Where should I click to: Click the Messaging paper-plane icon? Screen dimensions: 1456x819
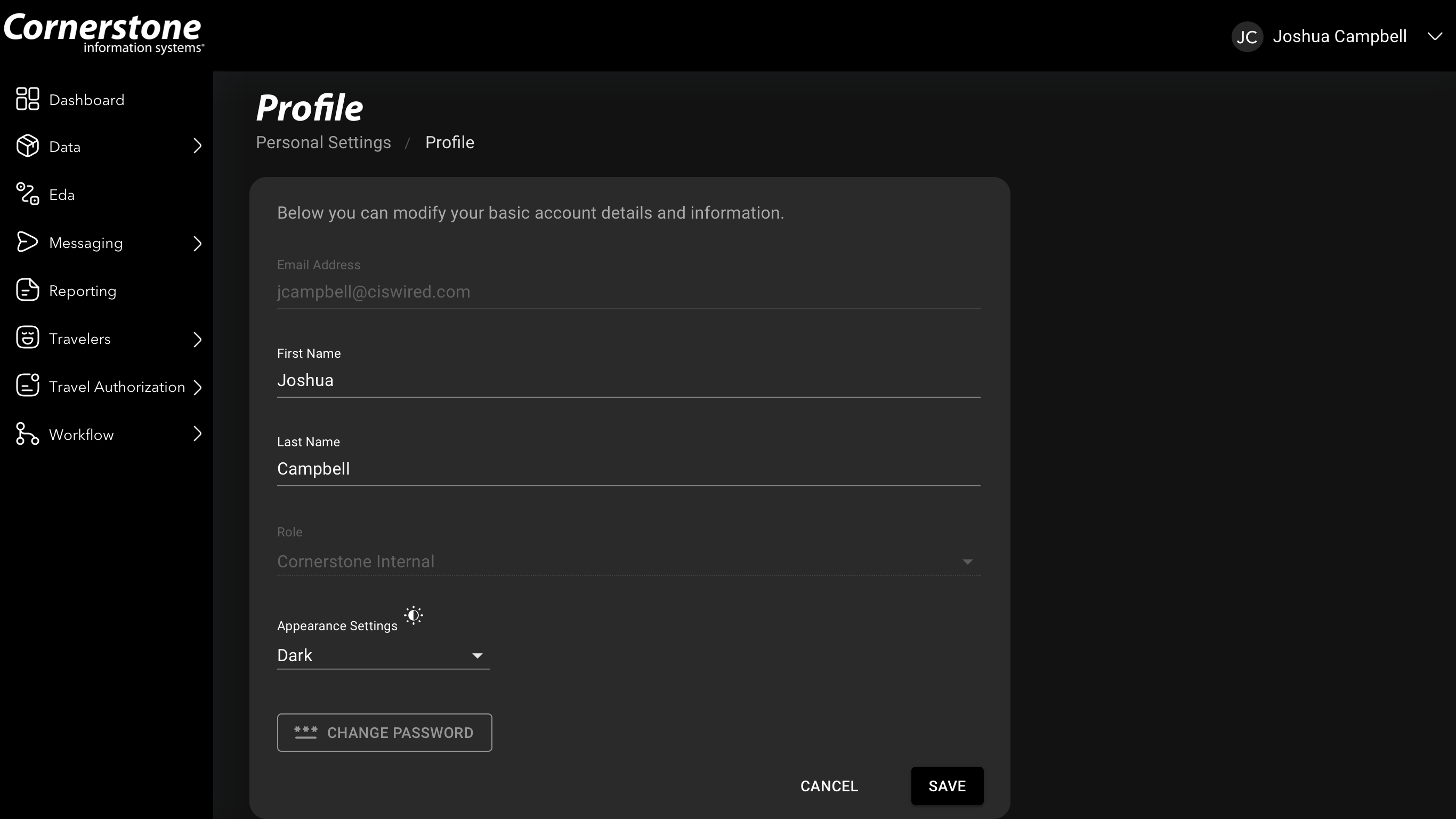(27, 242)
